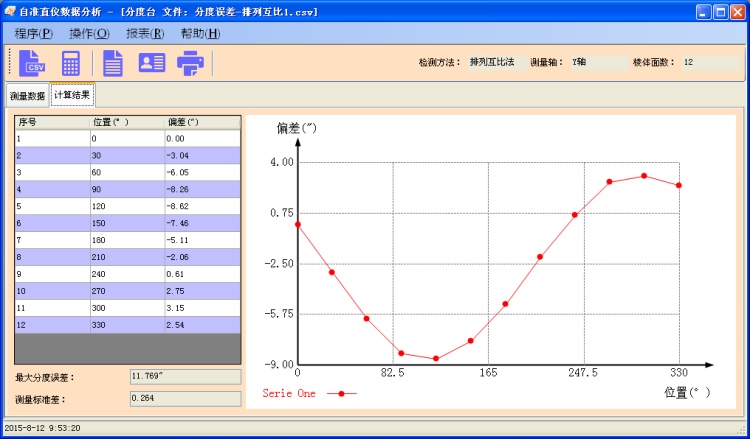Screen dimensions: 750x439
Task: Select the 计算结果 tab
Action: click(72, 95)
